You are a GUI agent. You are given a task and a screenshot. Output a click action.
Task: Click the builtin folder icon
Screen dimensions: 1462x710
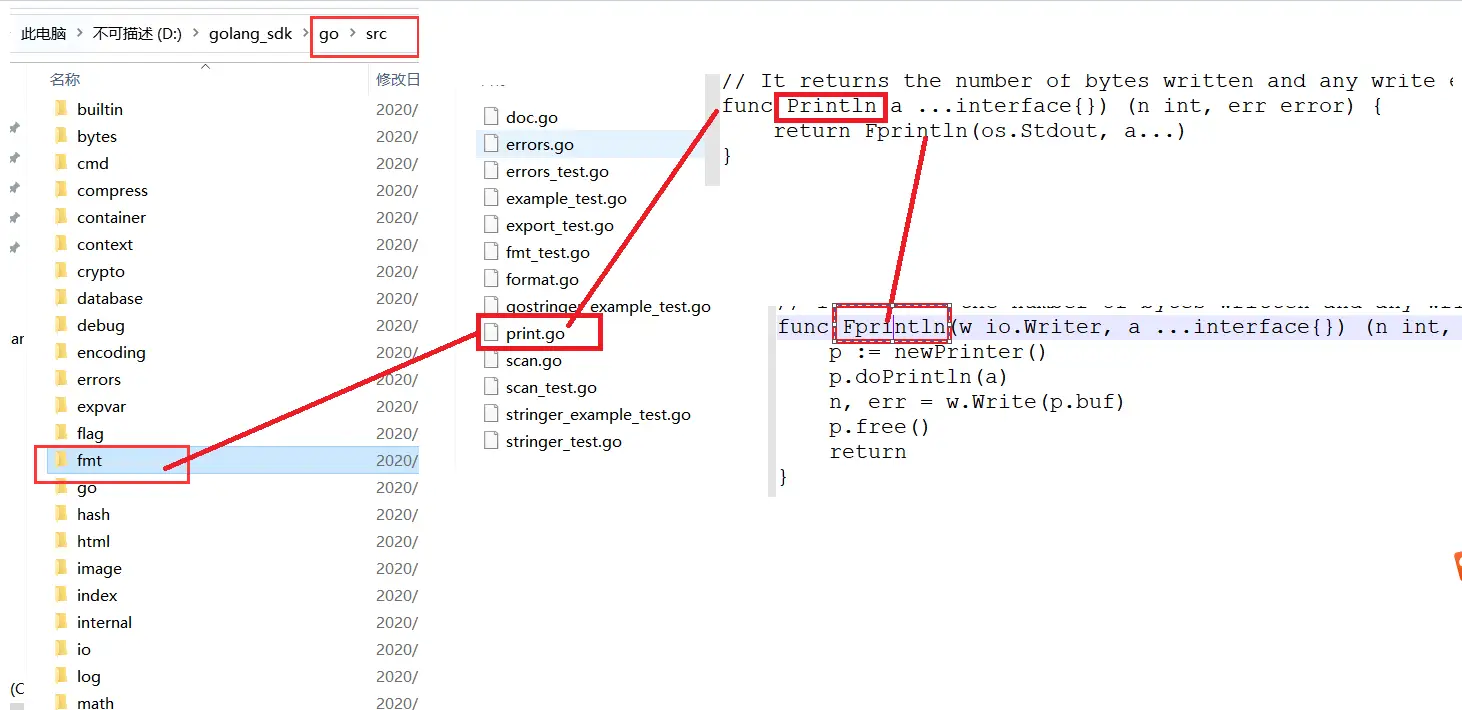(x=61, y=109)
